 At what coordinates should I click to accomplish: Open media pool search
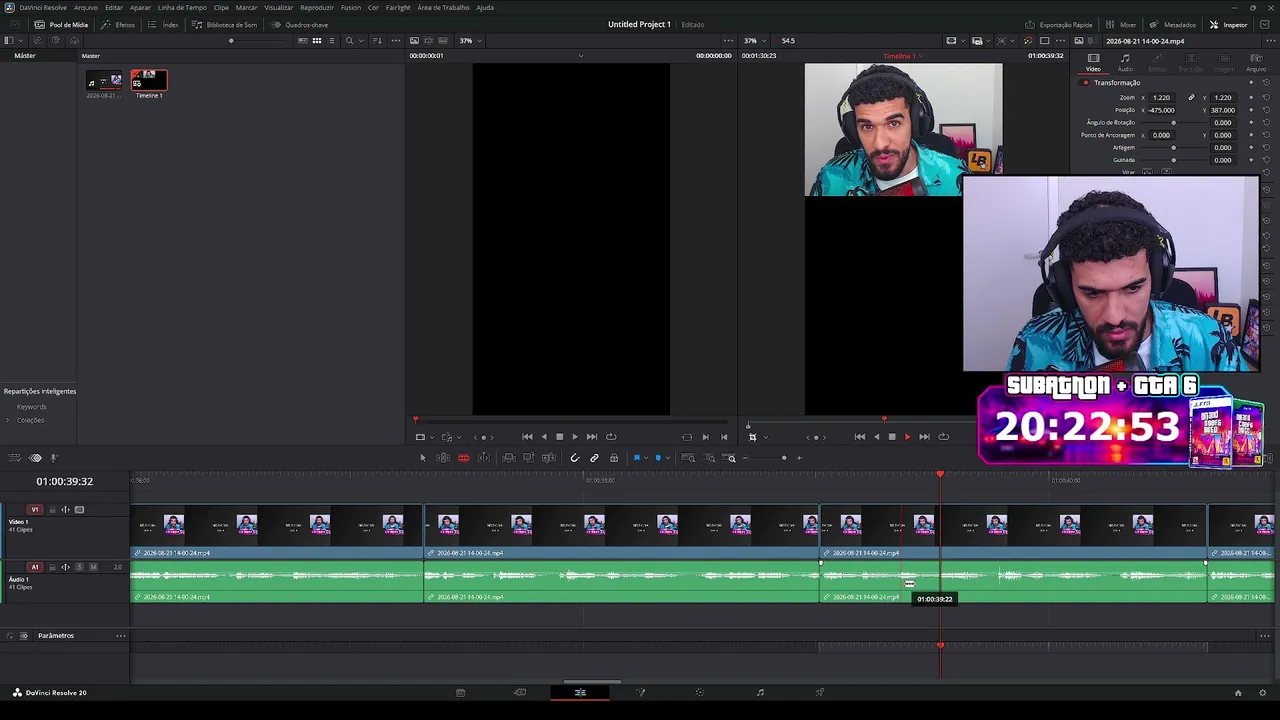click(349, 41)
